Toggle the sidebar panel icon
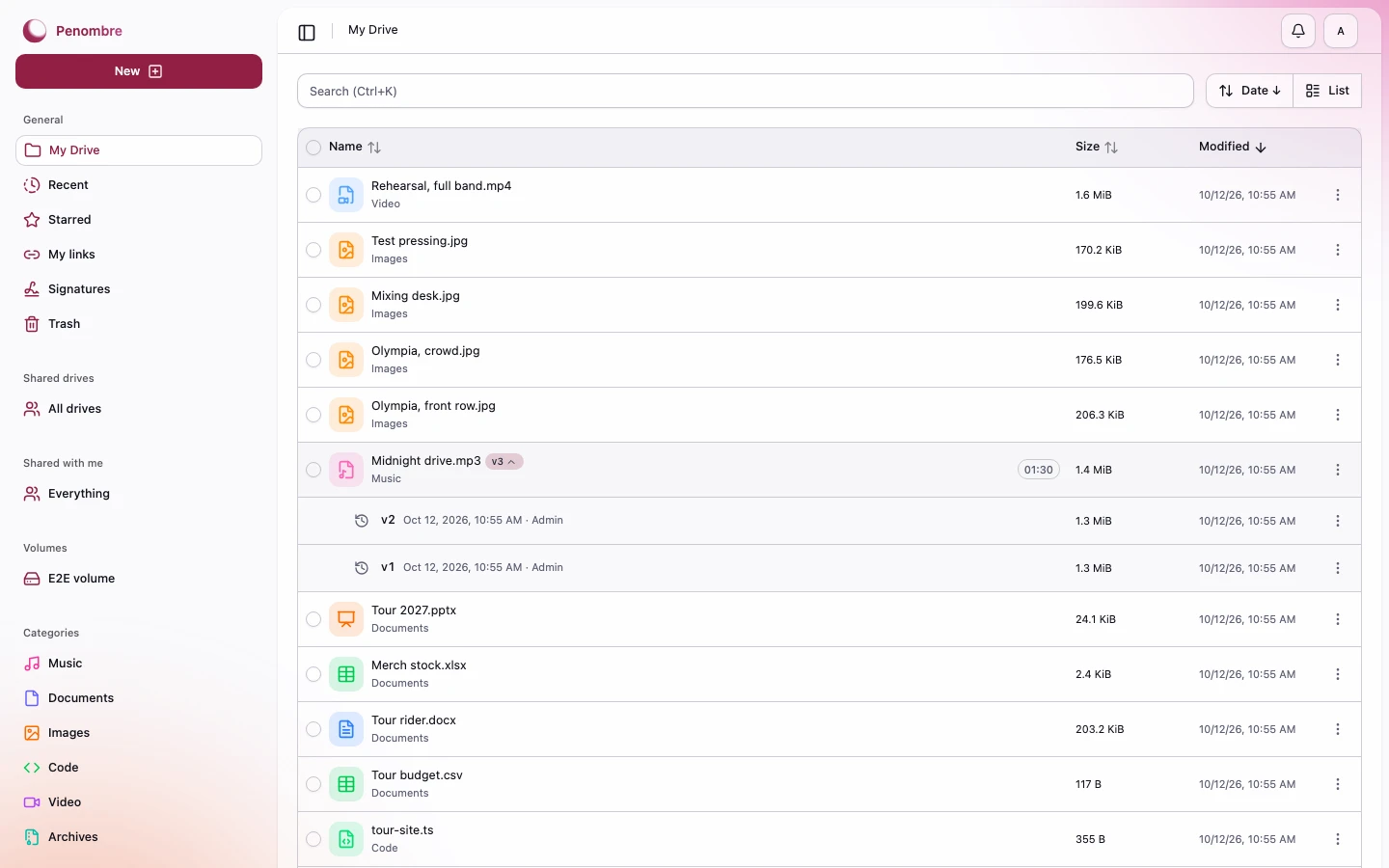The height and width of the screenshot is (868, 1389). [307, 32]
